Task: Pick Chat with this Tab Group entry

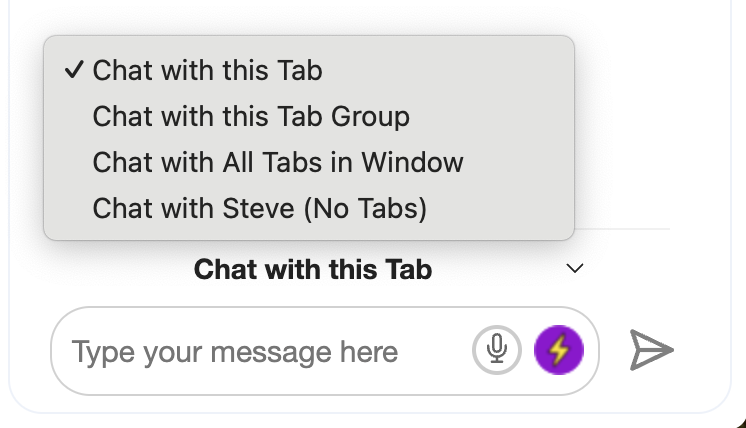Action: point(251,116)
